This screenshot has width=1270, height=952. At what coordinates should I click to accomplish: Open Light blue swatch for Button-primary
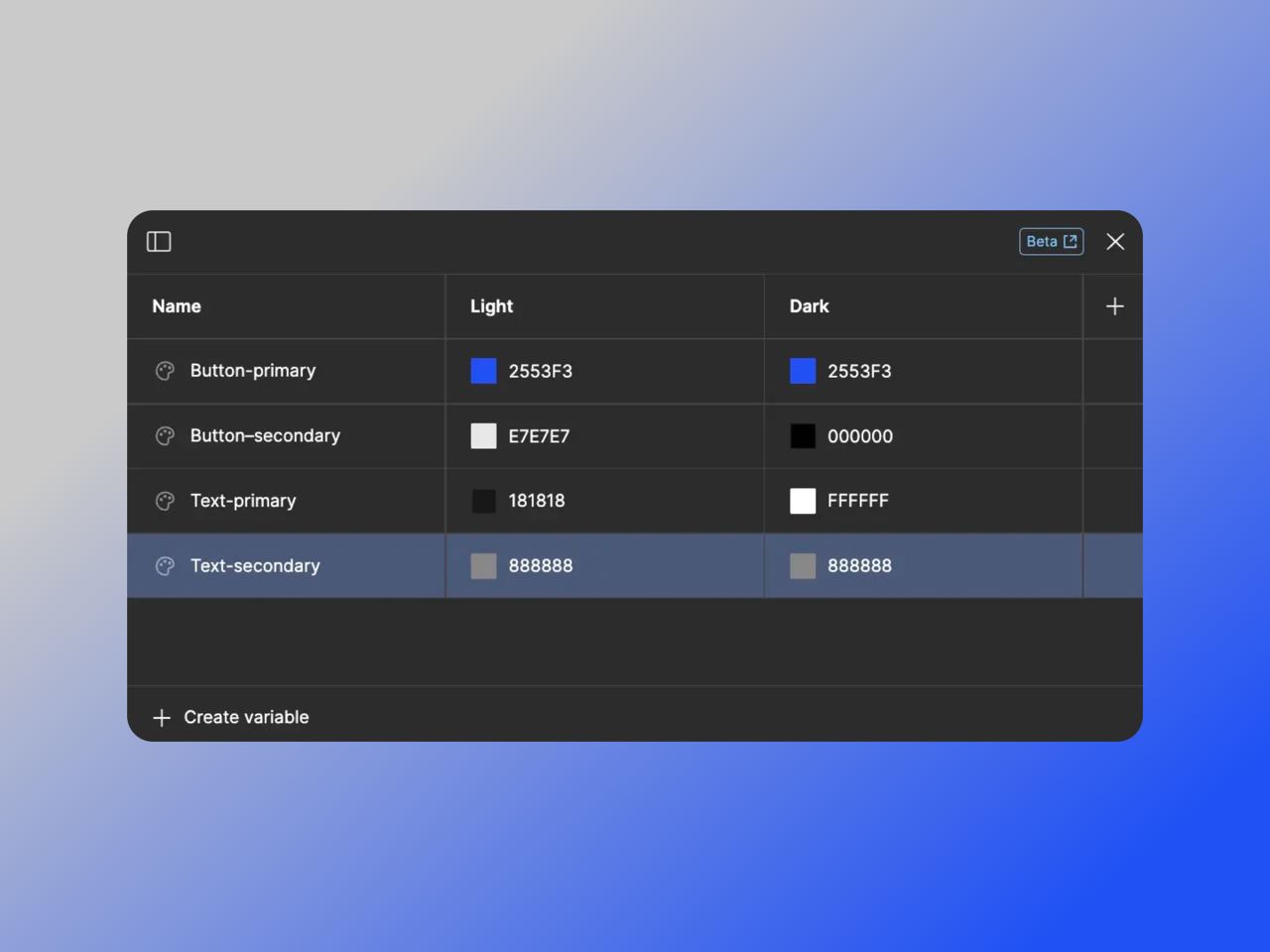tap(483, 371)
